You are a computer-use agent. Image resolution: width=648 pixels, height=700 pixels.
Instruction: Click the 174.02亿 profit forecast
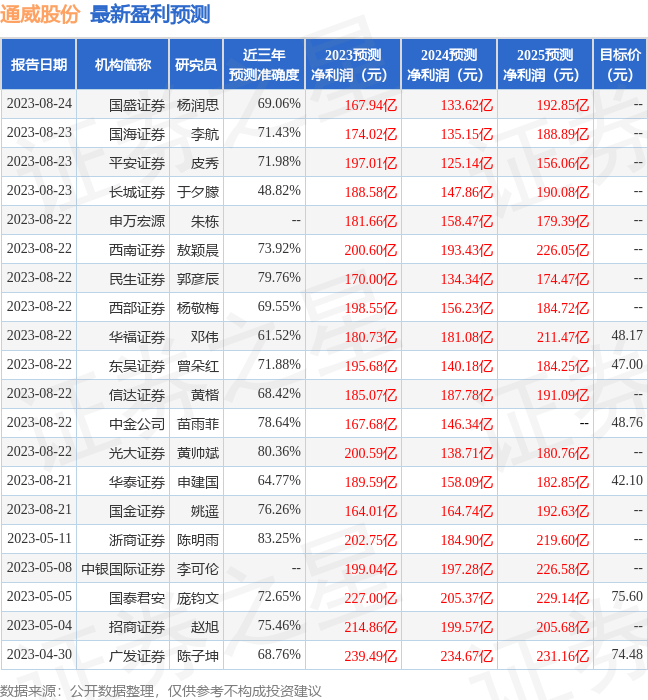tap(371, 134)
